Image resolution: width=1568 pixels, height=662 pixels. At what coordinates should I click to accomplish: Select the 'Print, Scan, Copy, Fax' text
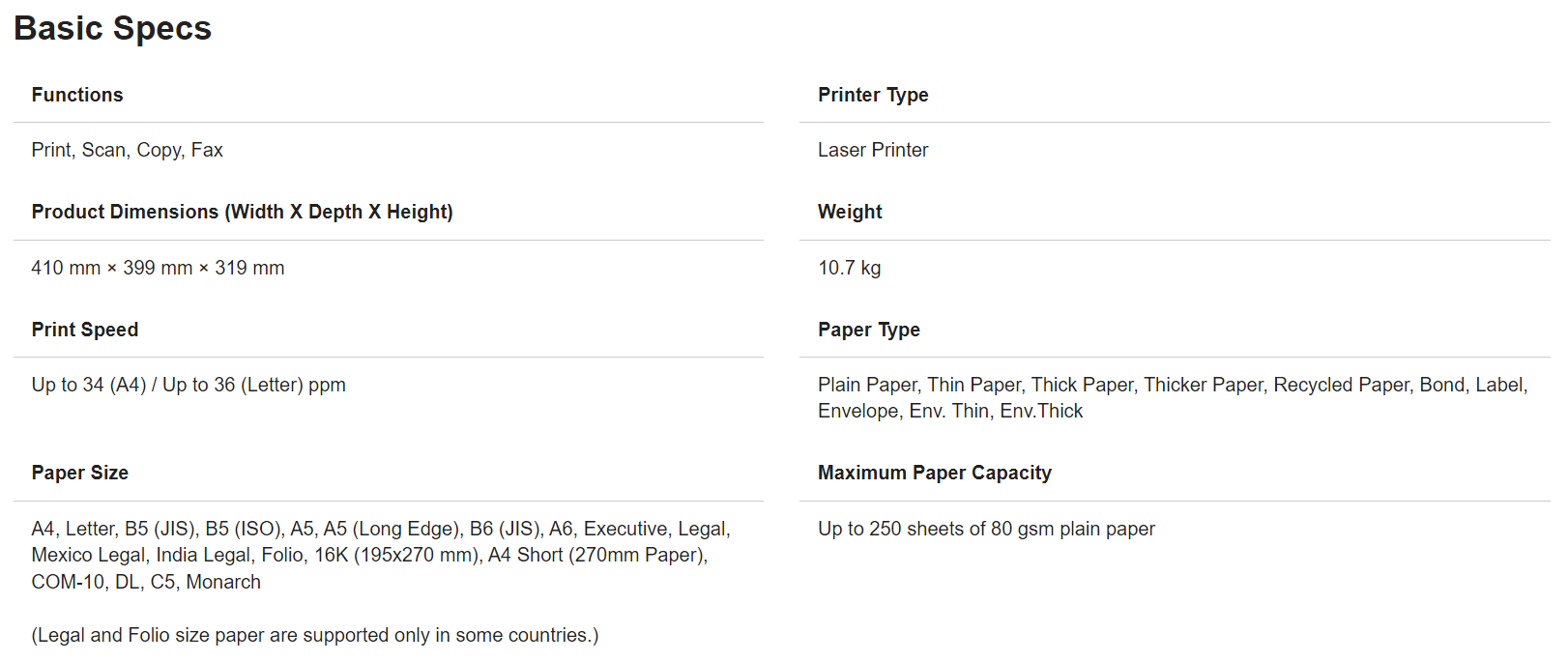(x=127, y=150)
